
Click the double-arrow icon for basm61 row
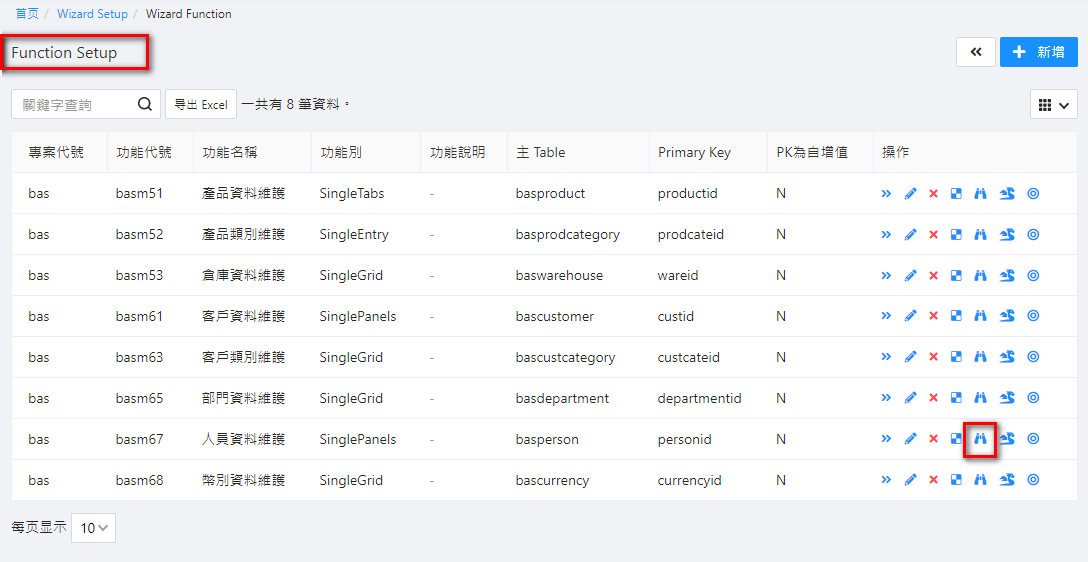tap(886, 316)
